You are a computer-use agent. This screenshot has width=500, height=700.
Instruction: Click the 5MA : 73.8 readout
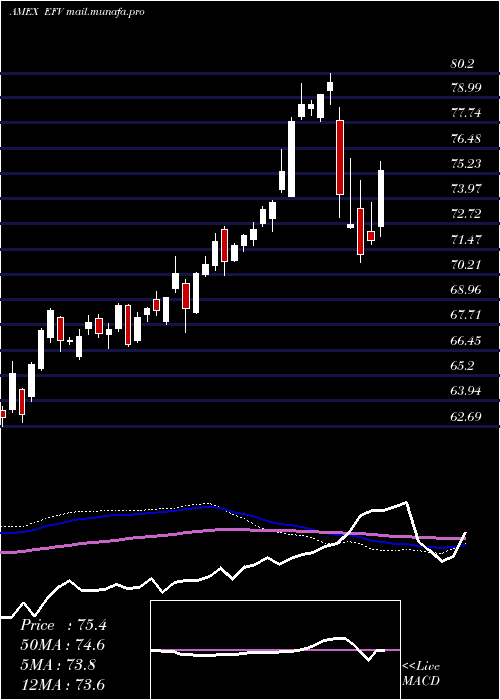point(58,665)
